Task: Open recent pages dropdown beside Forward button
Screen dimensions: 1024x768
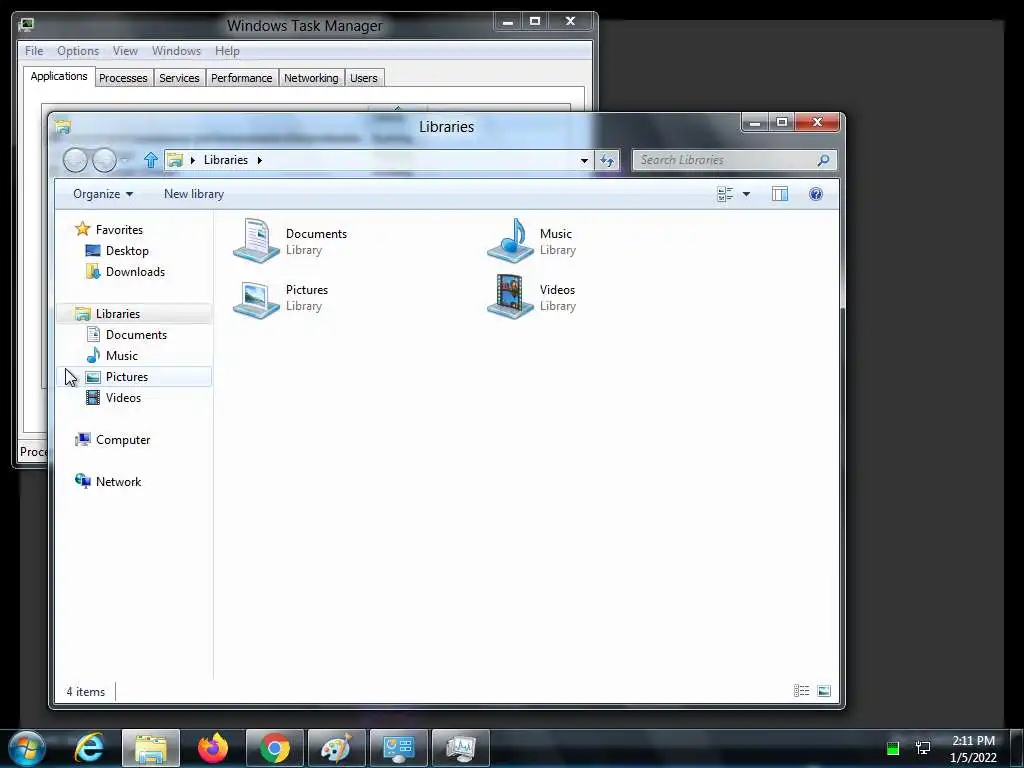Action: (x=125, y=160)
